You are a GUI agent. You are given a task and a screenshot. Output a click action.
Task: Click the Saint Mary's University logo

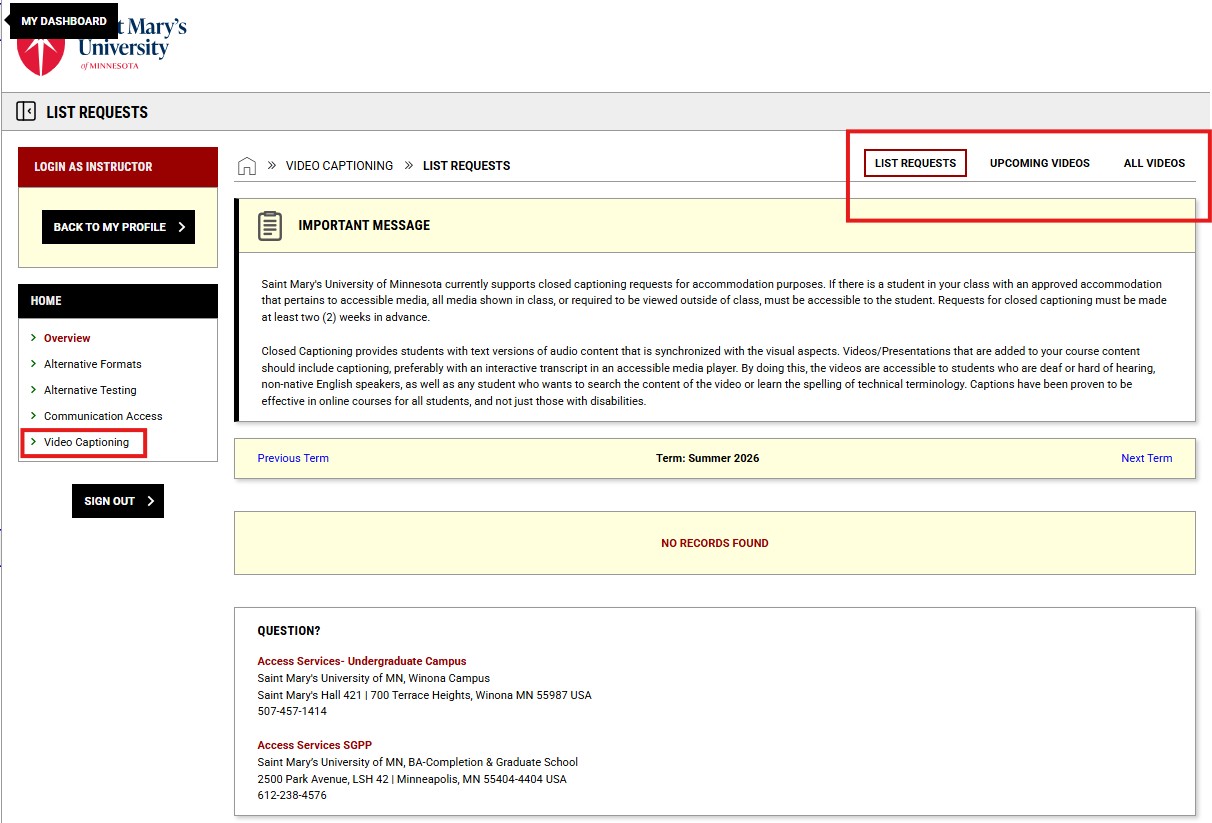coord(102,45)
